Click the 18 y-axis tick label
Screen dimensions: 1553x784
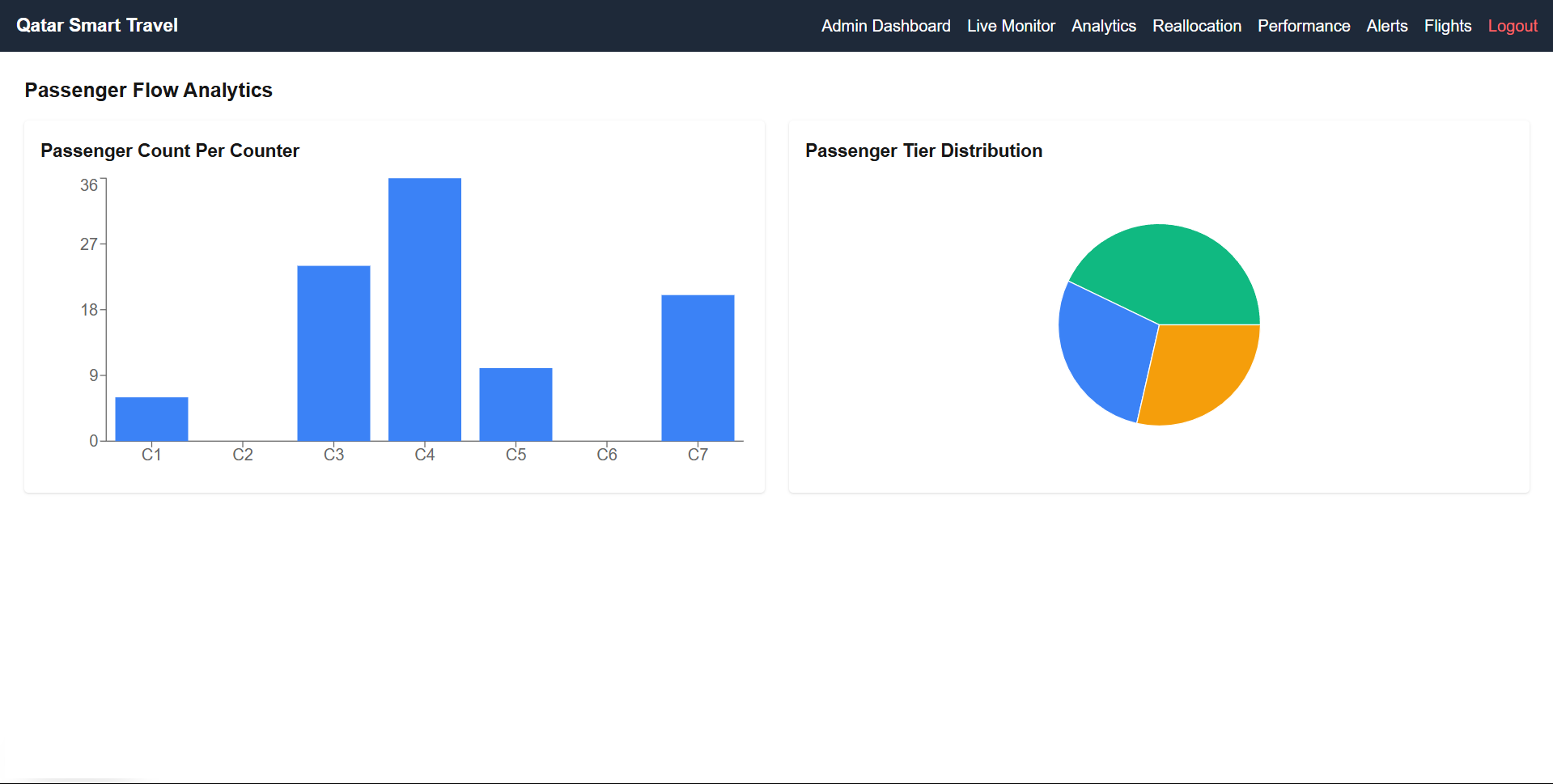(89, 310)
